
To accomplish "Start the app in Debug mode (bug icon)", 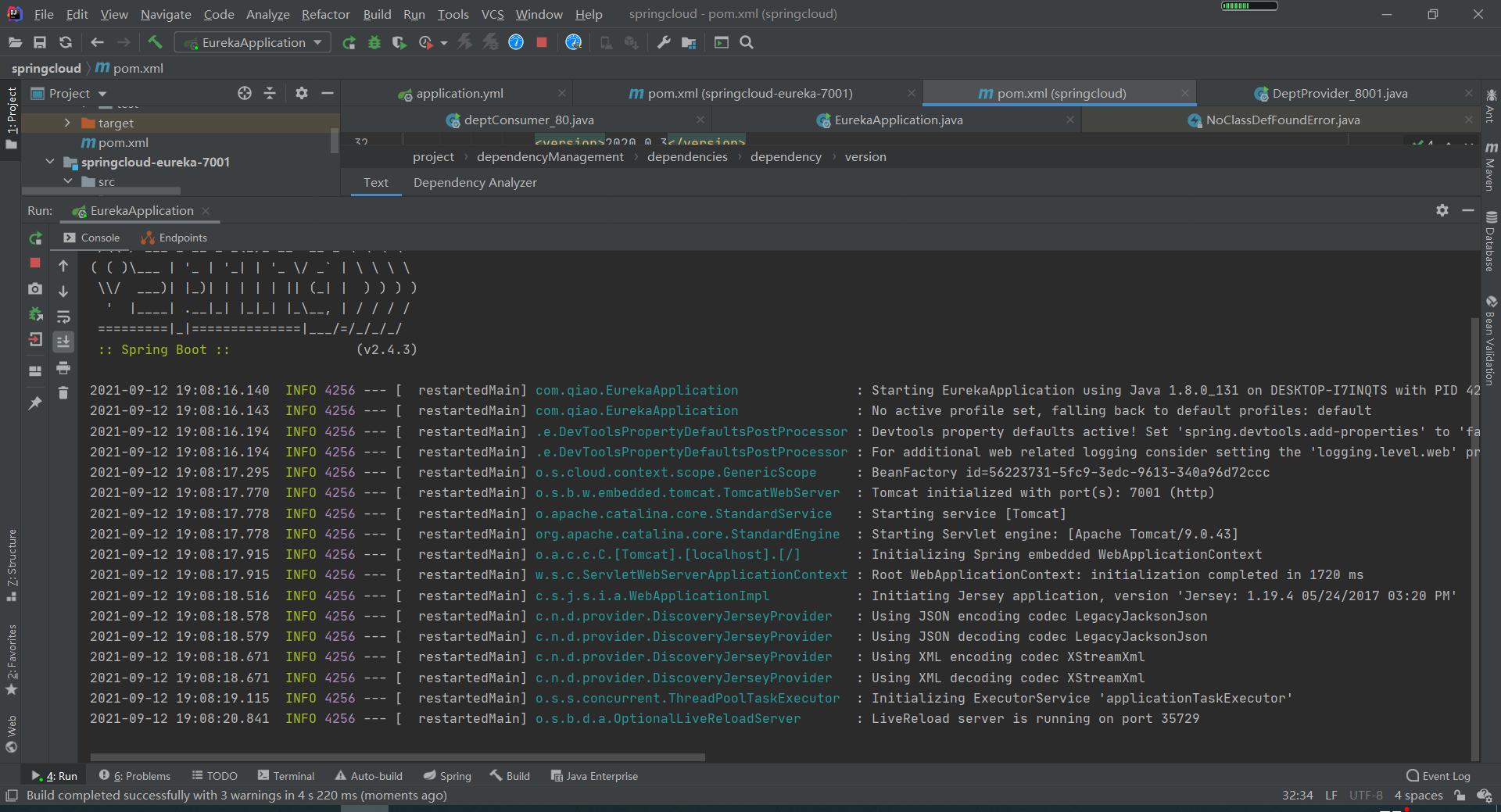I will click(x=374, y=42).
